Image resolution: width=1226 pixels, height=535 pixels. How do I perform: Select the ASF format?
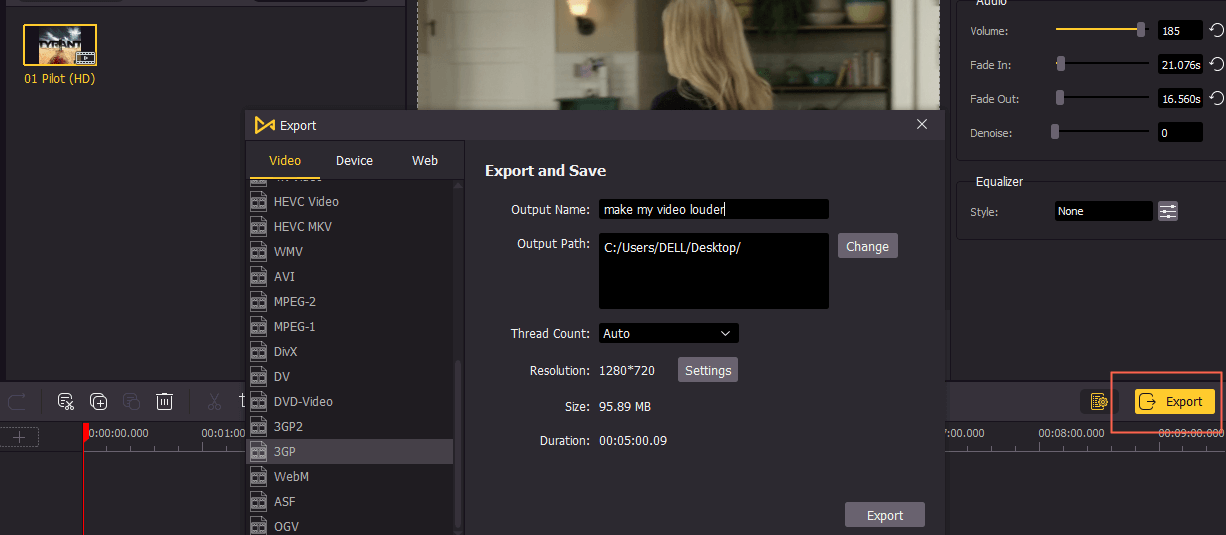(350, 501)
